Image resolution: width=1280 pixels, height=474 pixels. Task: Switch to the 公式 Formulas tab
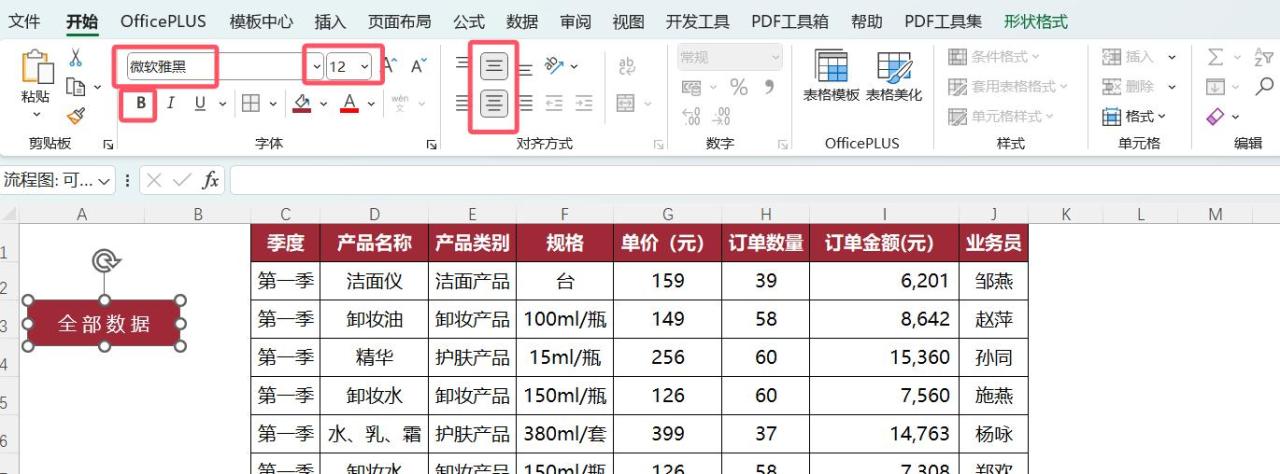click(x=469, y=21)
